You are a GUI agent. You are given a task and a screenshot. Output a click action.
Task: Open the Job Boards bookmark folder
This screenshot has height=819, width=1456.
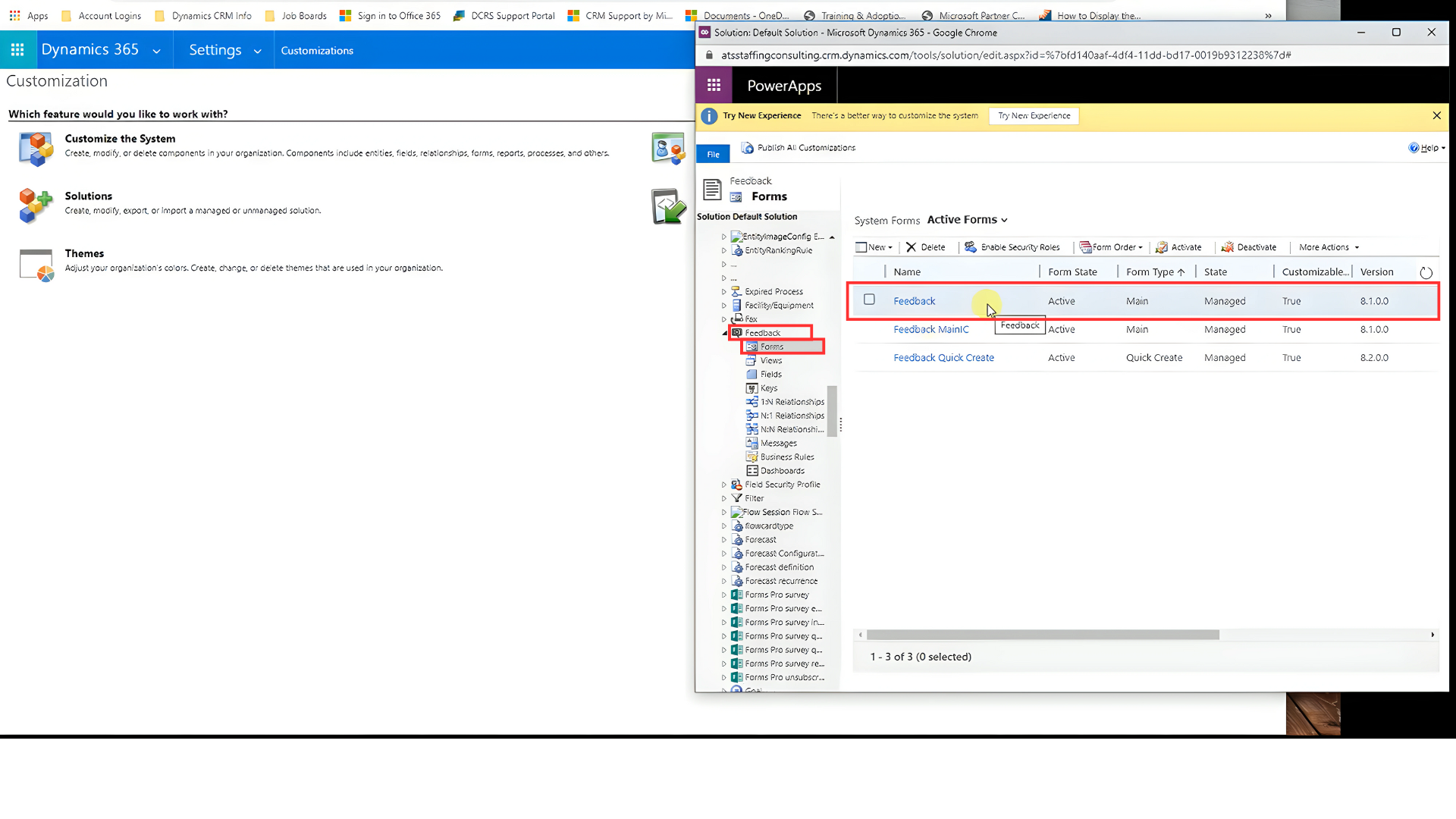(296, 15)
